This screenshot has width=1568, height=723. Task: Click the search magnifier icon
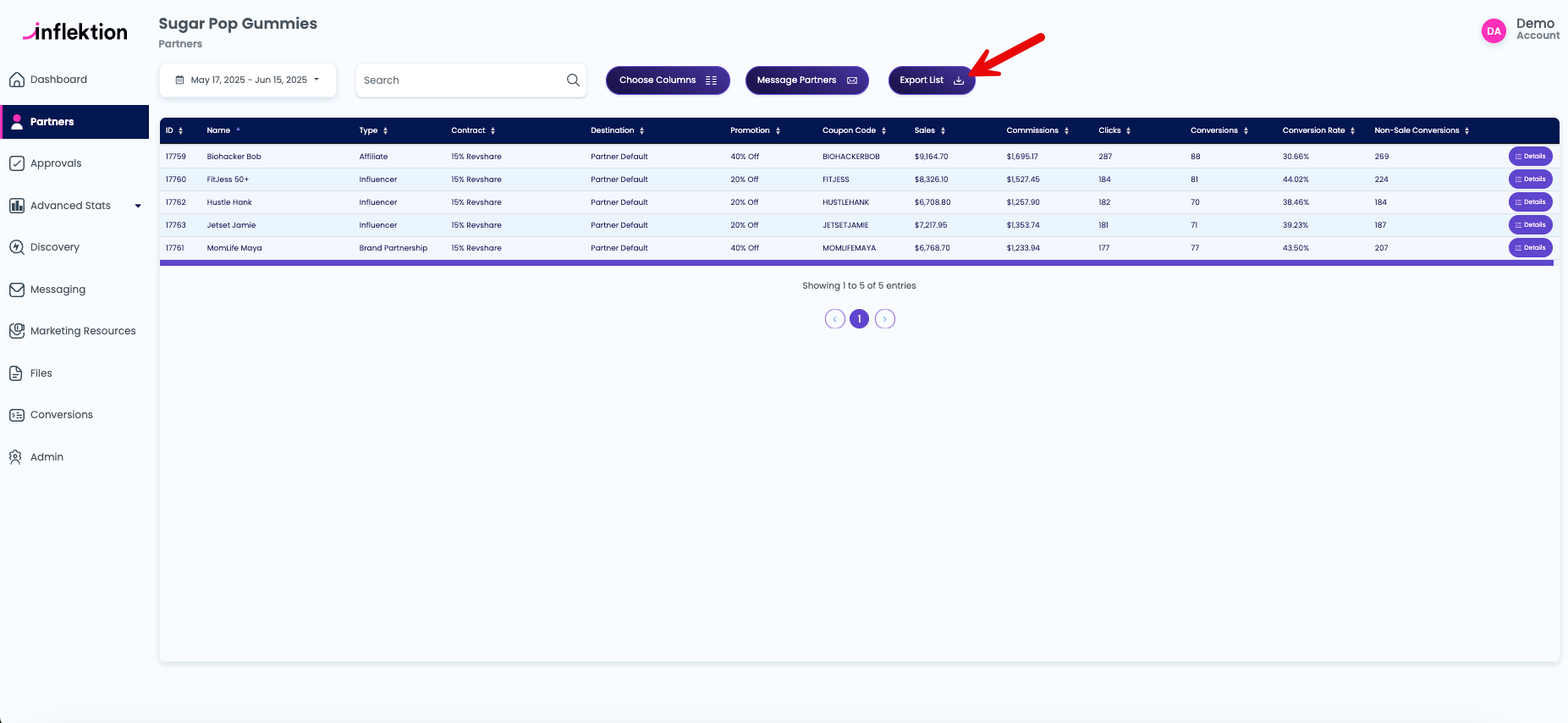(573, 80)
